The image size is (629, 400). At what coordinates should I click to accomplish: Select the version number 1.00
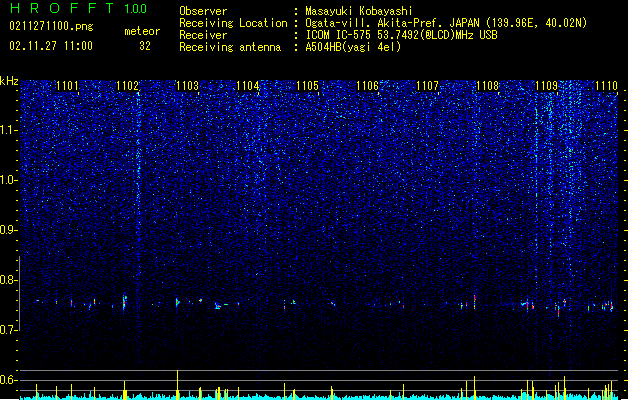(136, 9)
